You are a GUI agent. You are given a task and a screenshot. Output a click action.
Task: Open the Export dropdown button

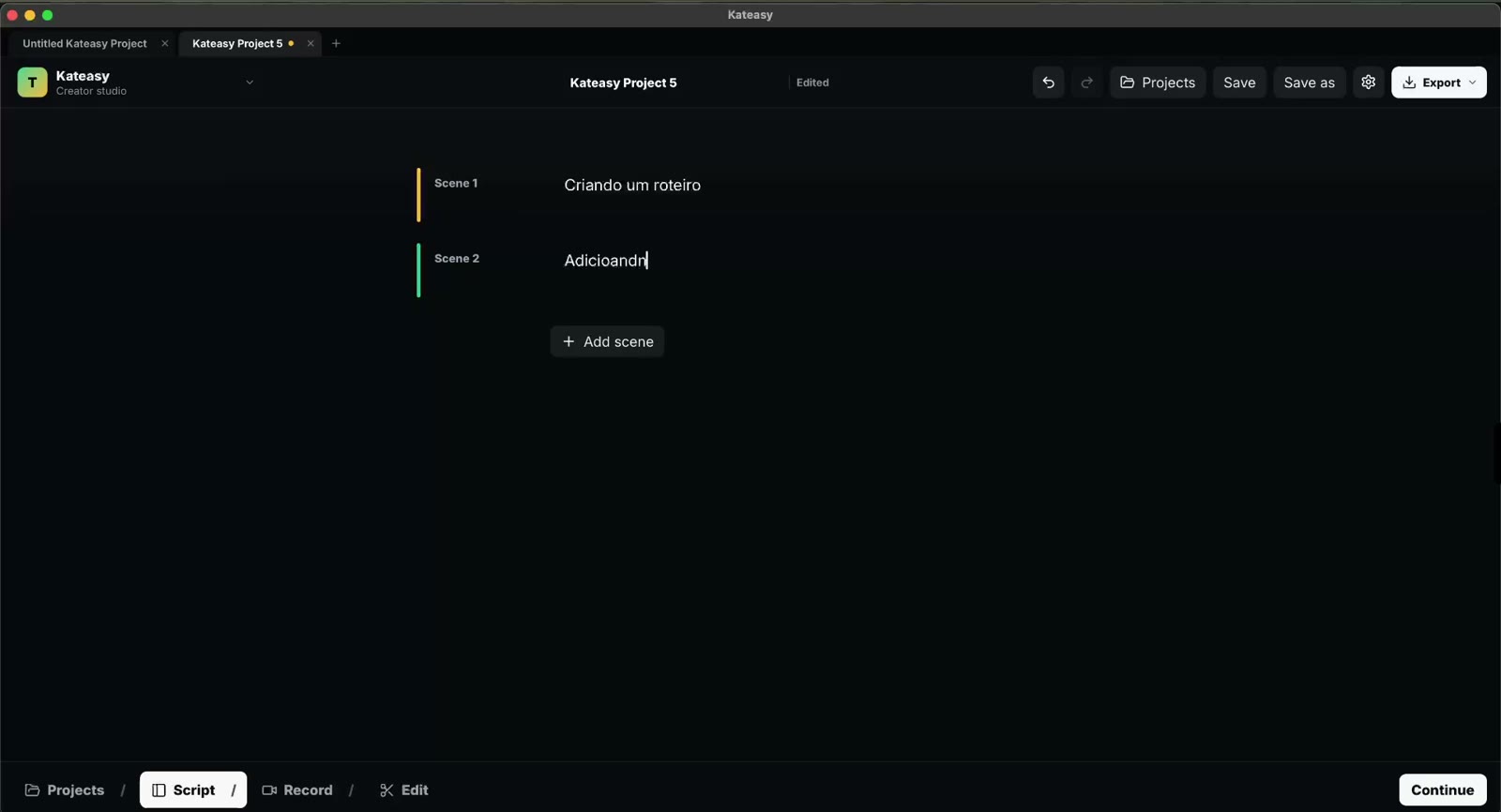(x=1439, y=83)
